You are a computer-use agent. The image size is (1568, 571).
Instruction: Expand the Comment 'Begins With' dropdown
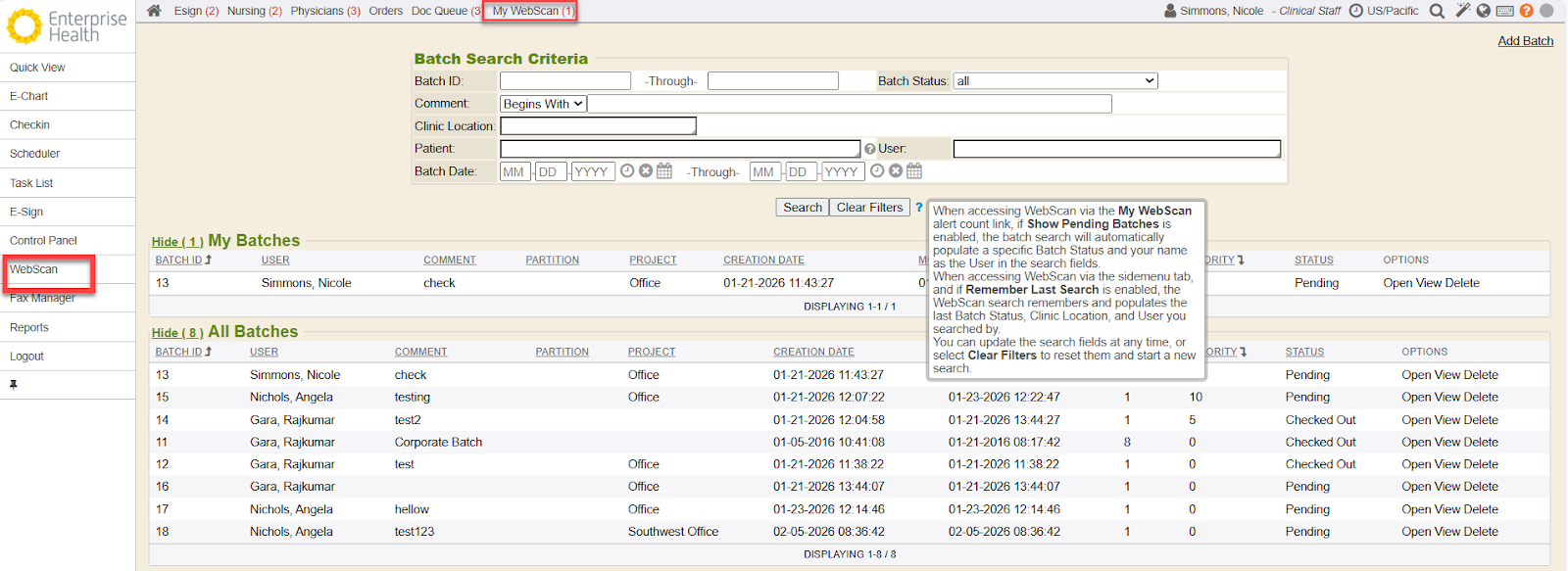tap(543, 104)
